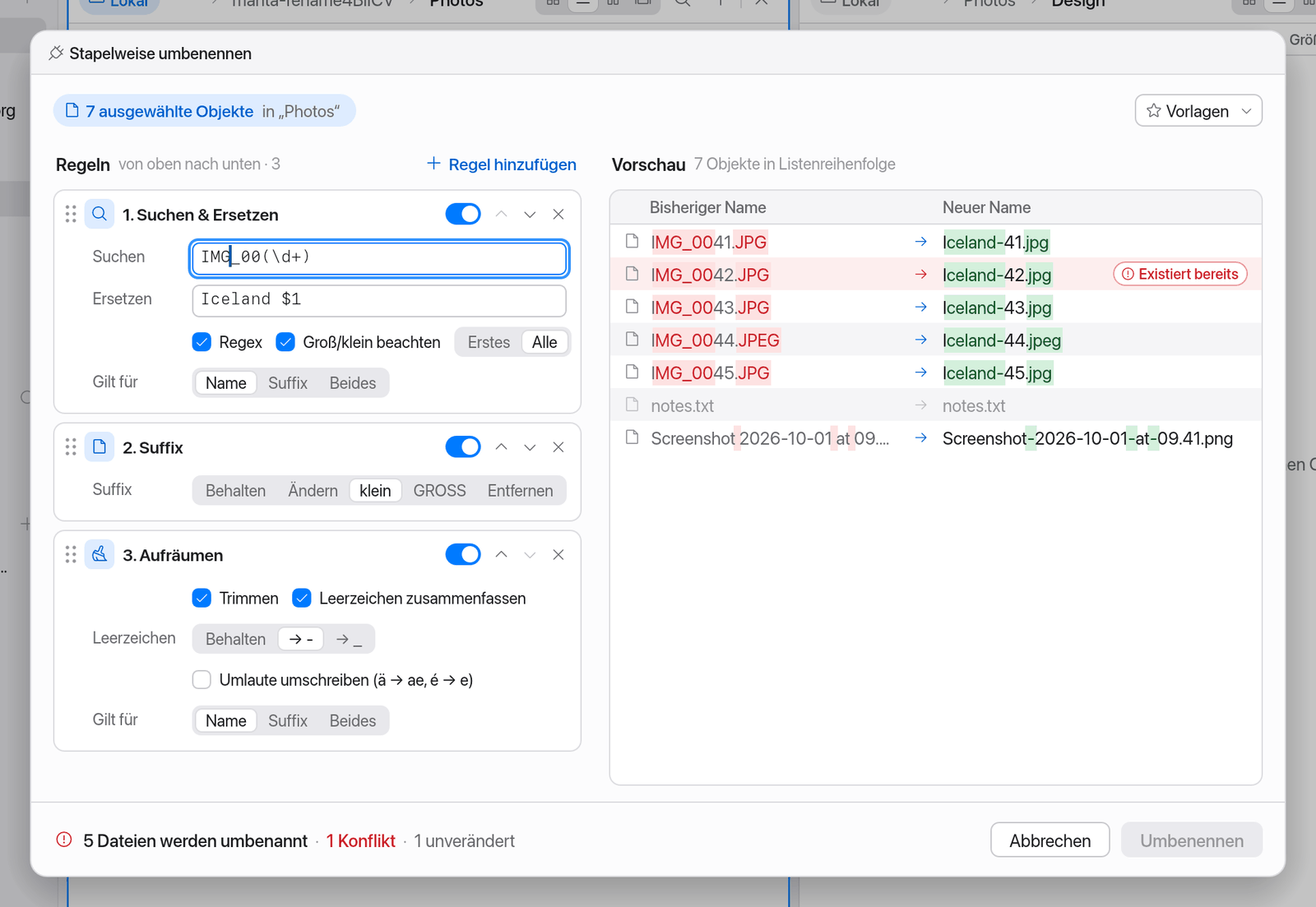The height and width of the screenshot is (907, 1316).
Task: Click the Existiert bereits badge
Action: tap(1180, 274)
